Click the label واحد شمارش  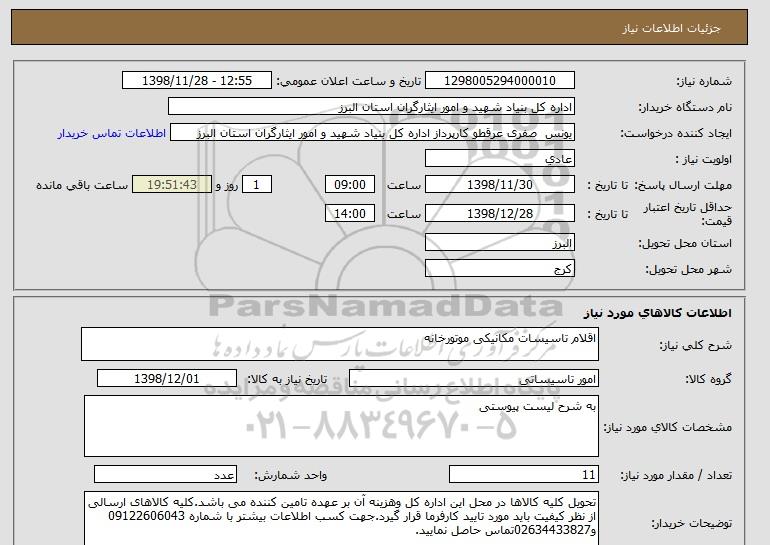pyautogui.click(x=290, y=476)
